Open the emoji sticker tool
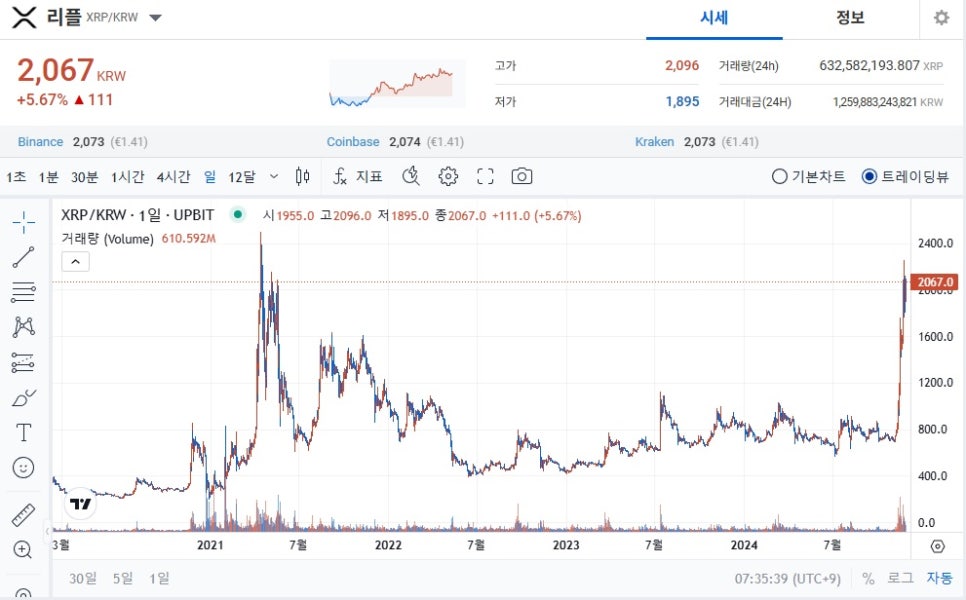Viewport: 966px width, 600px height. [23, 468]
